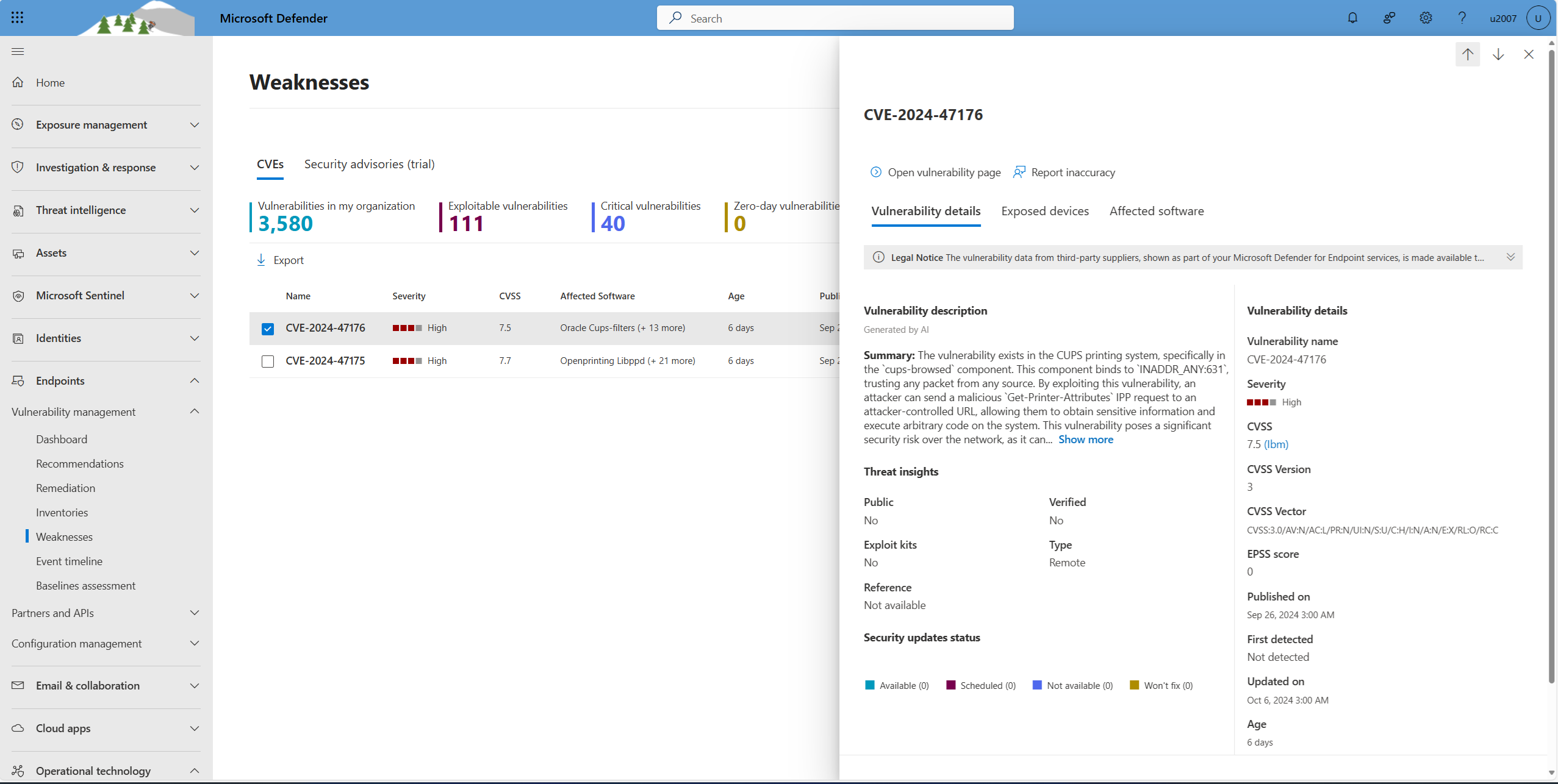Click the help question mark icon
The height and width of the screenshot is (784, 1558).
[1462, 18]
